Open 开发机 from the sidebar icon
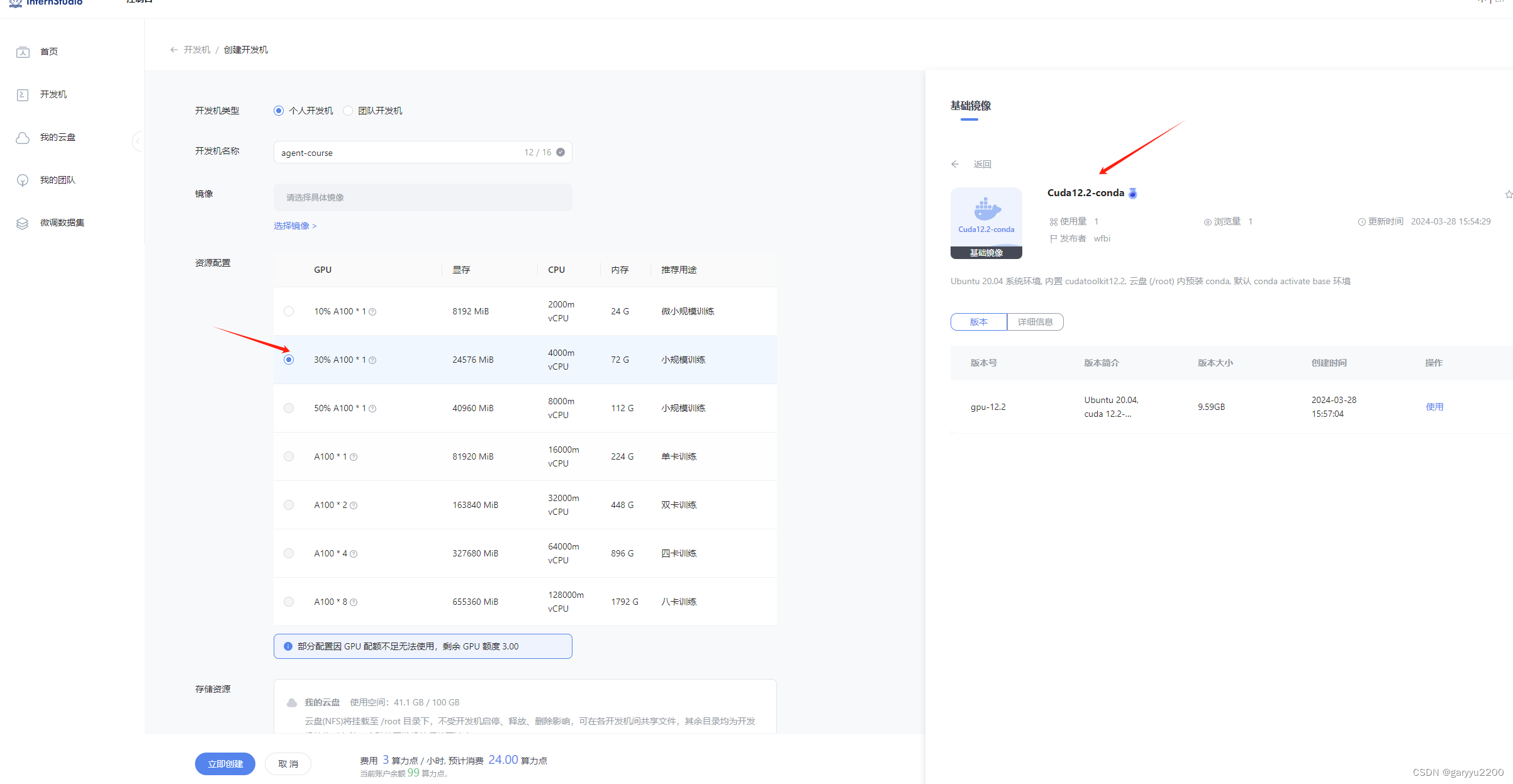The height and width of the screenshot is (784, 1513). tap(23, 94)
